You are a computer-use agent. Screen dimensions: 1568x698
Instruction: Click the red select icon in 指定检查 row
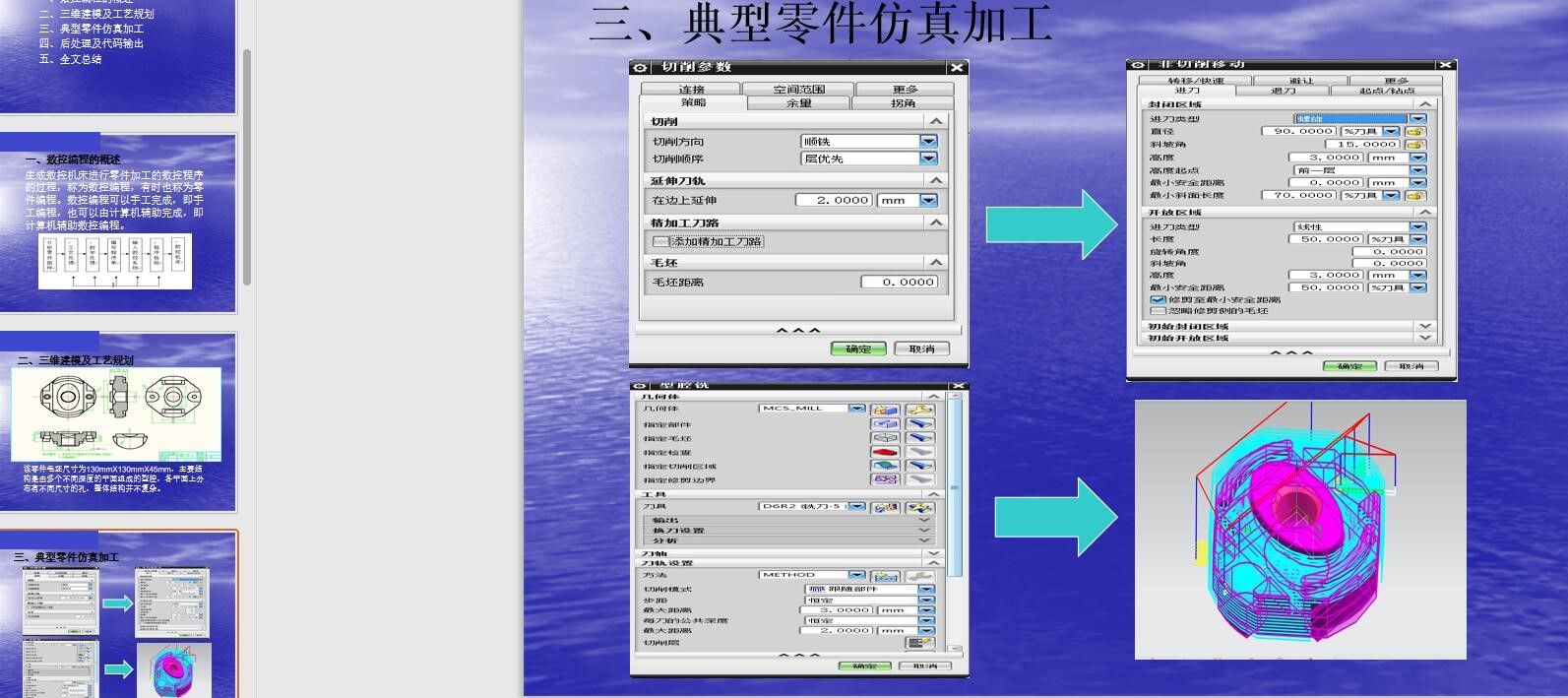[x=886, y=452]
